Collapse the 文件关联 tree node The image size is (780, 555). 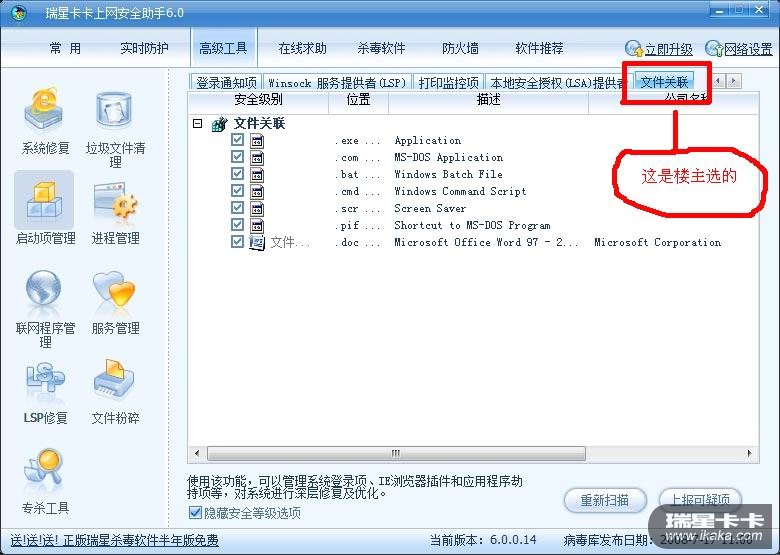[197, 123]
